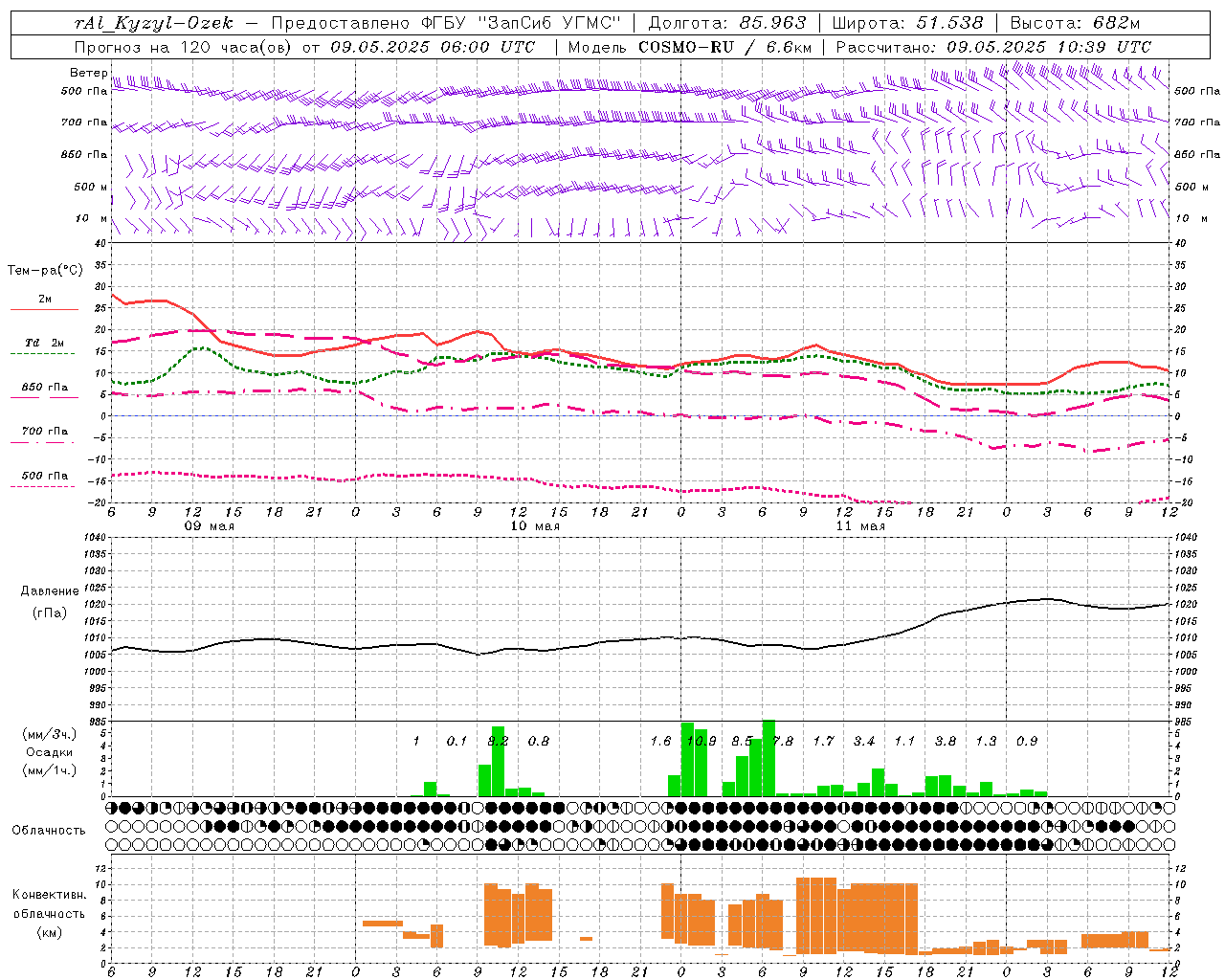
Task: Click the 700 гПа temperature legend entry
Action: tap(45, 432)
